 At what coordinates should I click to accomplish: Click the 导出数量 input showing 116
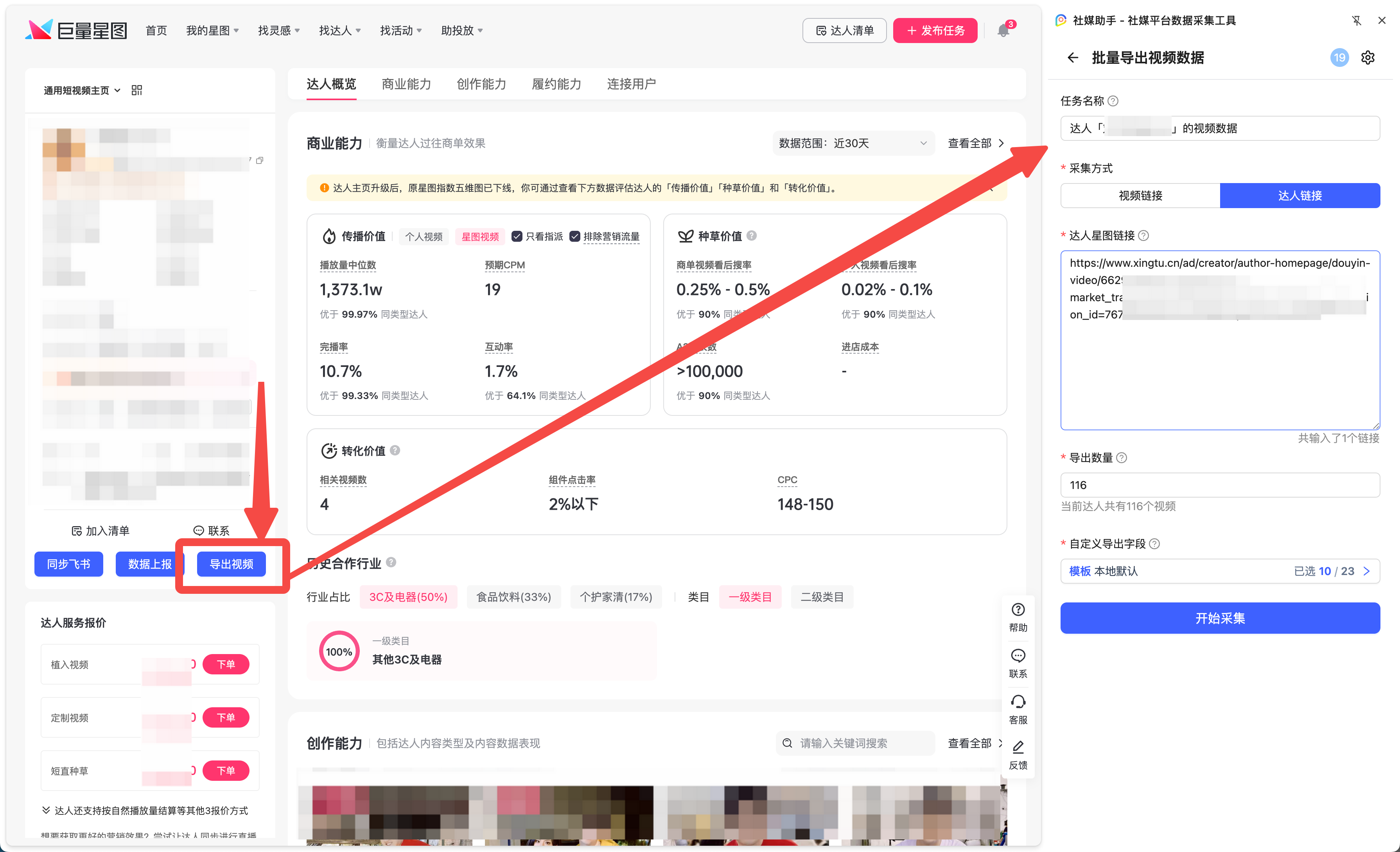coord(1220,485)
